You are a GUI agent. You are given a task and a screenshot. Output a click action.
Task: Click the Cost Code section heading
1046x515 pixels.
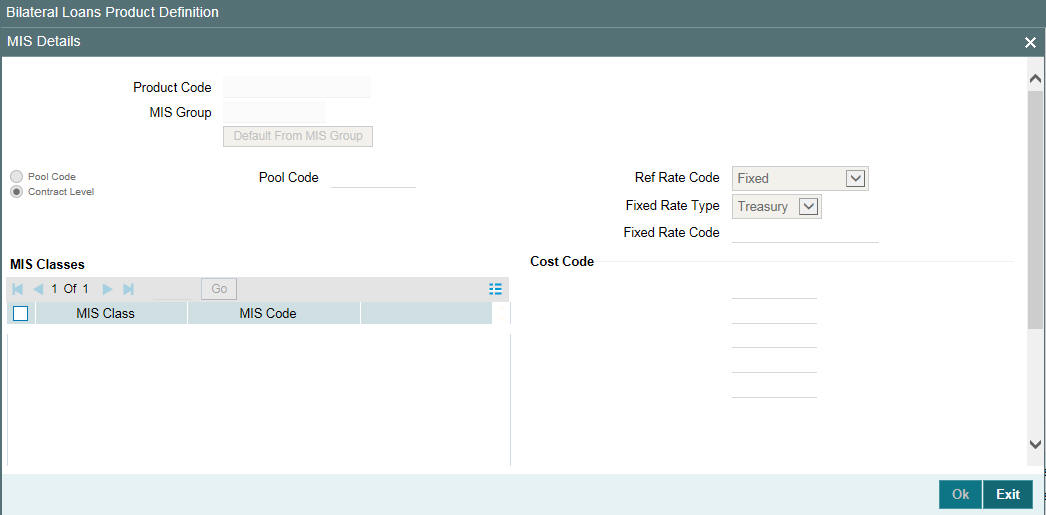tap(562, 262)
